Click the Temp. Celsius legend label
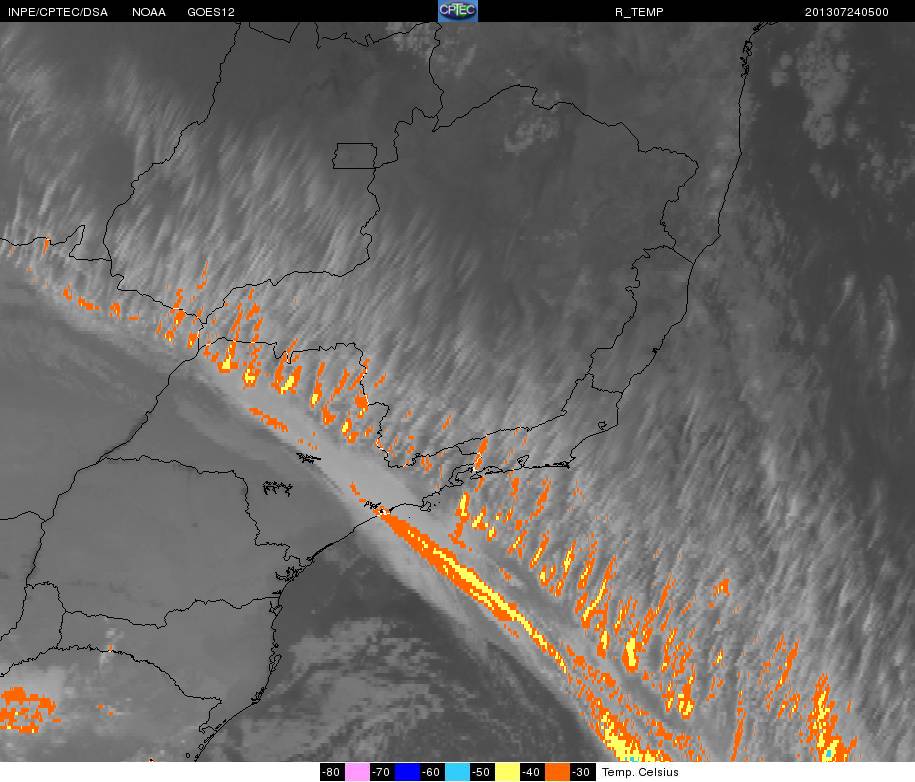Image resolution: width=915 pixels, height=782 pixels. pyautogui.click(x=640, y=772)
